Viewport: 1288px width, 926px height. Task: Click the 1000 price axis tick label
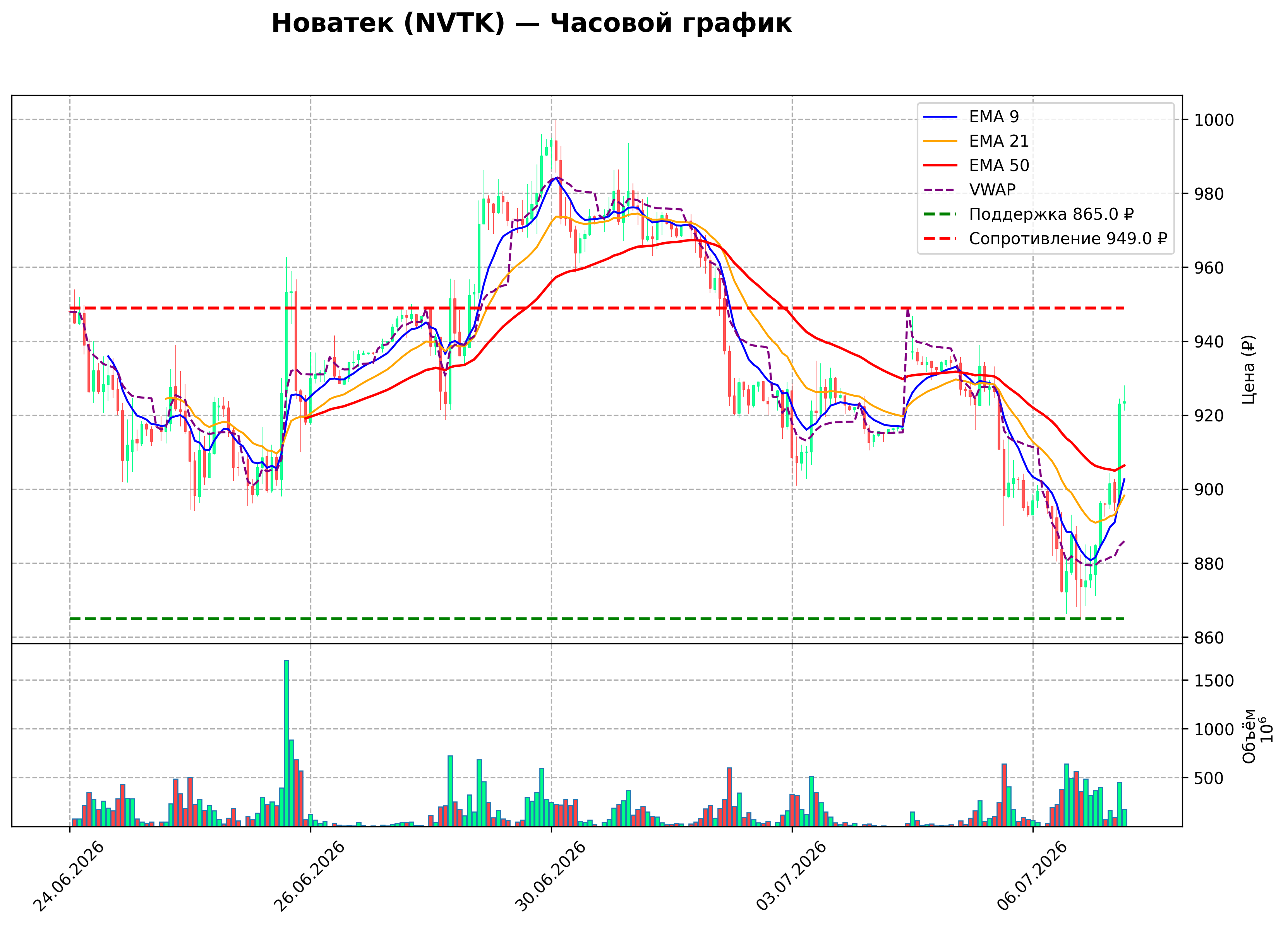(x=1214, y=120)
